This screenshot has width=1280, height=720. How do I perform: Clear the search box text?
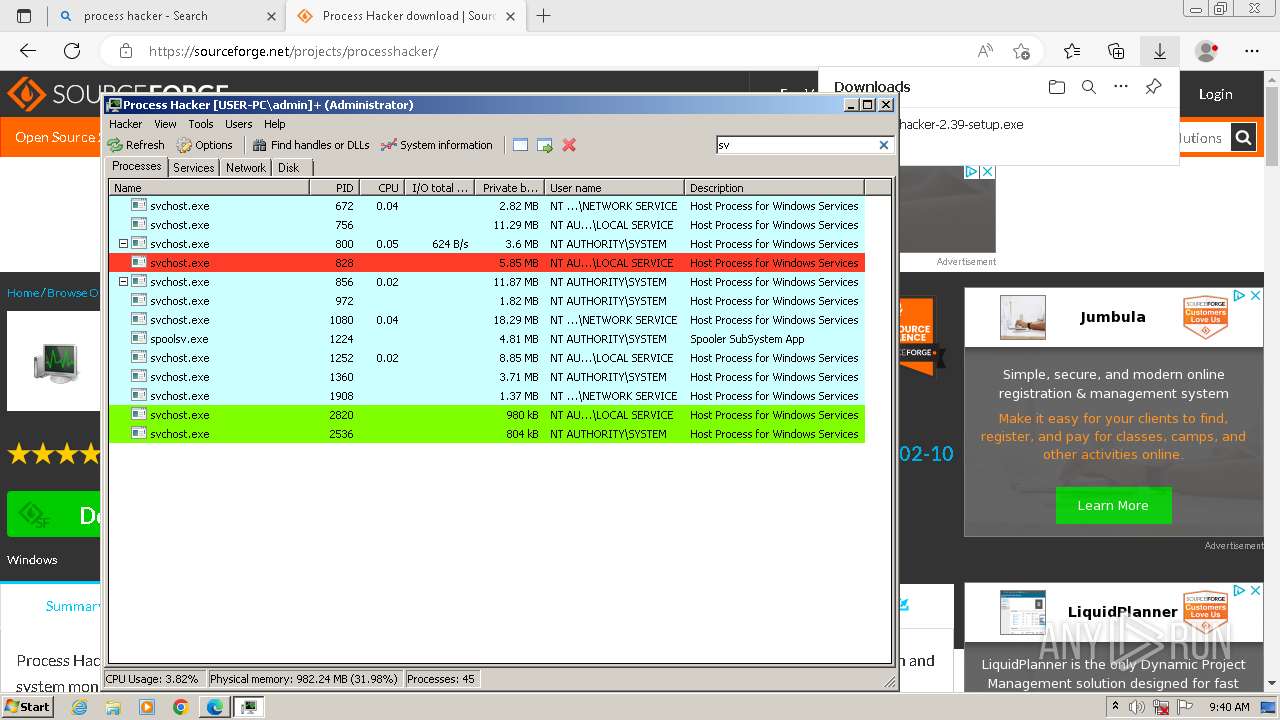[x=884, y=145]
